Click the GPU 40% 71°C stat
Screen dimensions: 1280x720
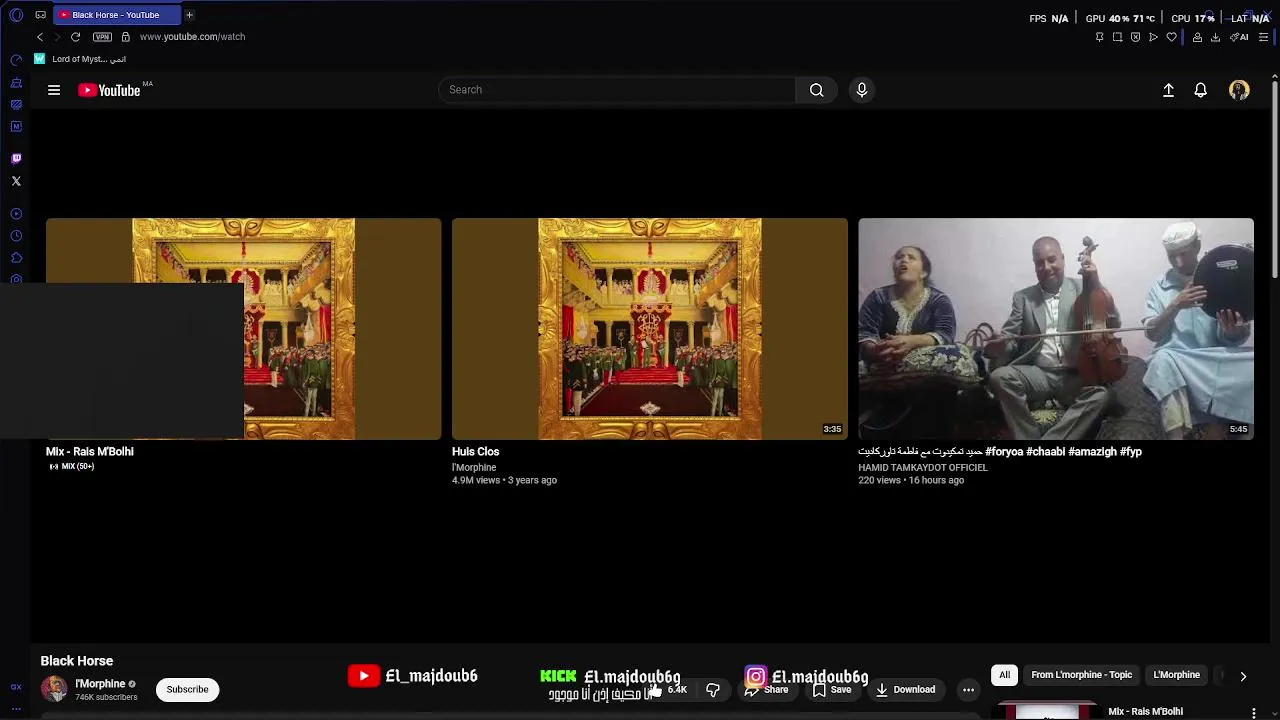pos(1120,18)
